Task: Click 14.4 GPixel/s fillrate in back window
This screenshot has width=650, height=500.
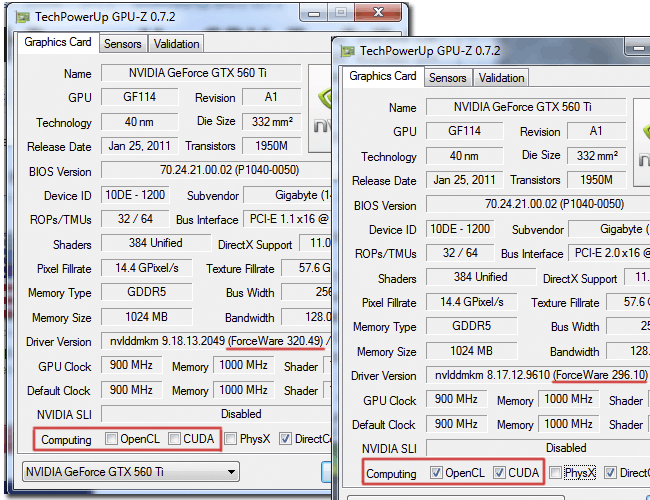Action: pos(147,268)
